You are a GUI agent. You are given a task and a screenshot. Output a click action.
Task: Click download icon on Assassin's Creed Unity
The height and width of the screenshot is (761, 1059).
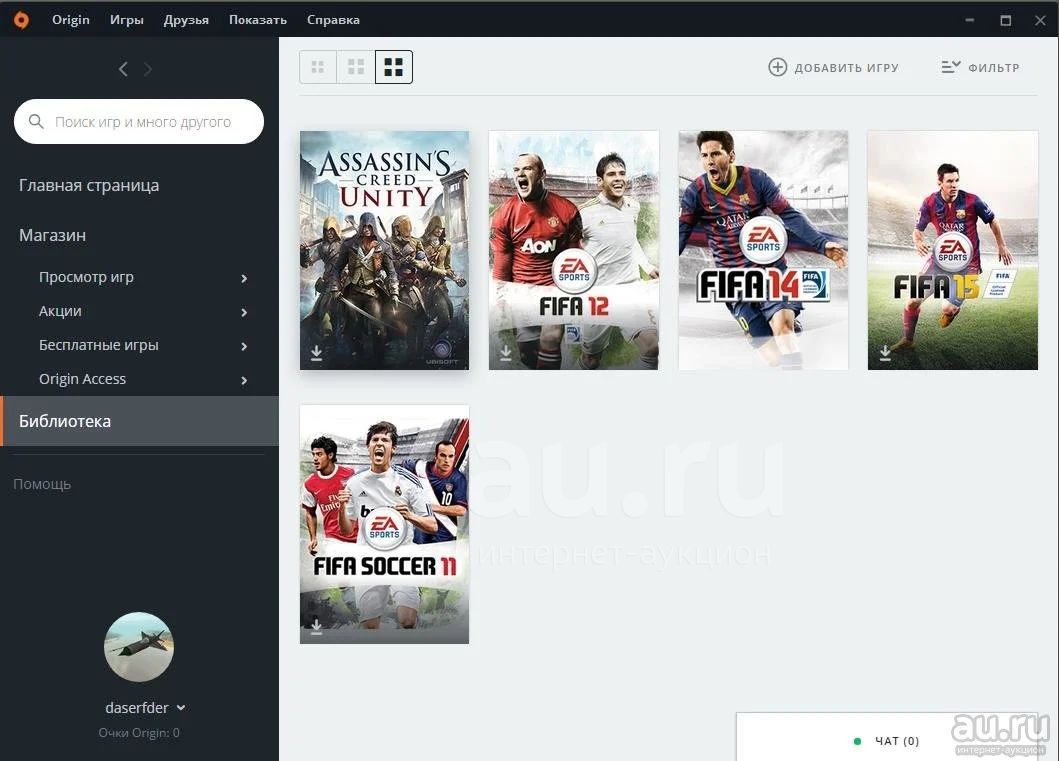[316, 353]
